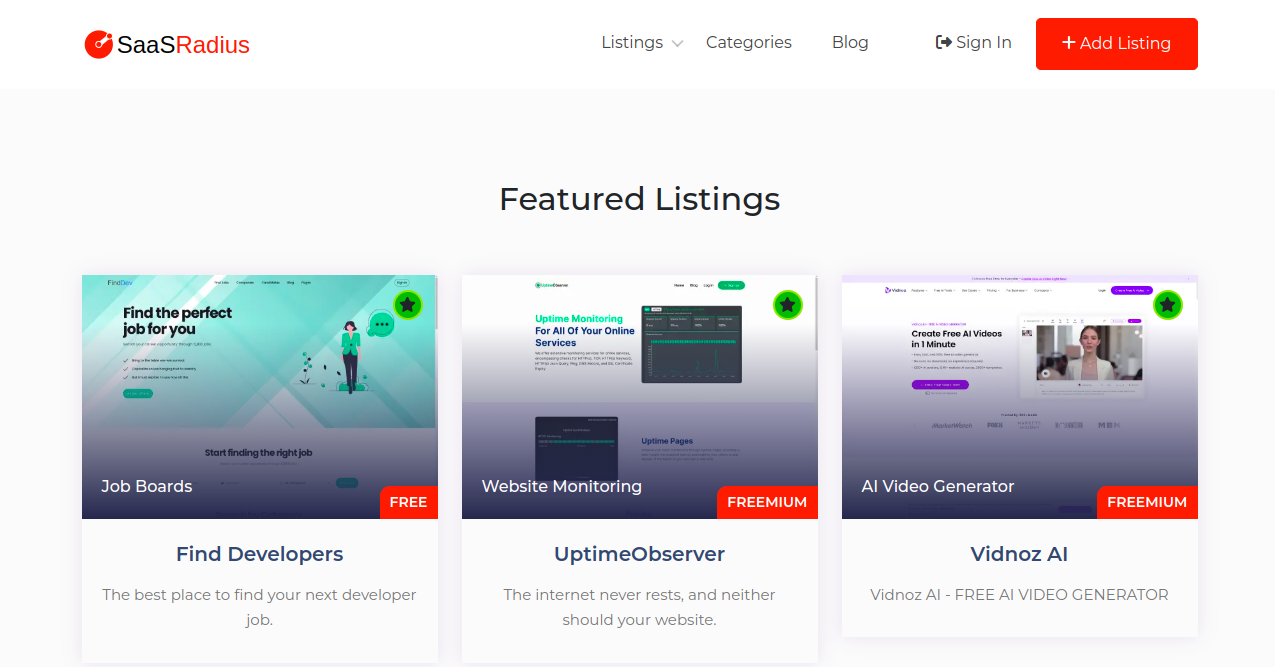The width and height of the screenshot is (1275, 667).
Task: Click the FREEMIUM tag on Vidnoz AI
Action: [x=1147, y=502]
